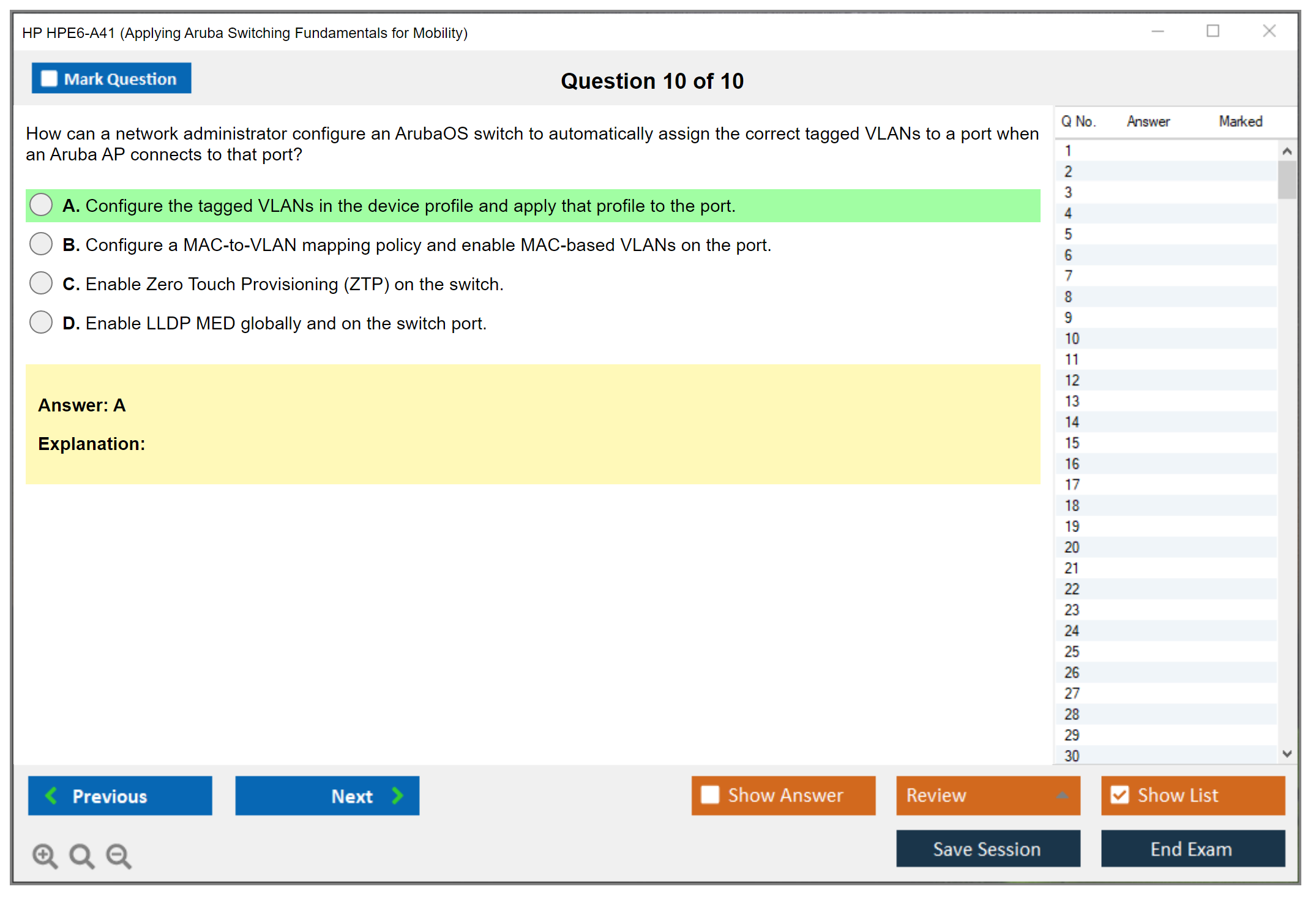1316x900 pixels.
Task: Close the exam window
Action: pos(1269,31)
